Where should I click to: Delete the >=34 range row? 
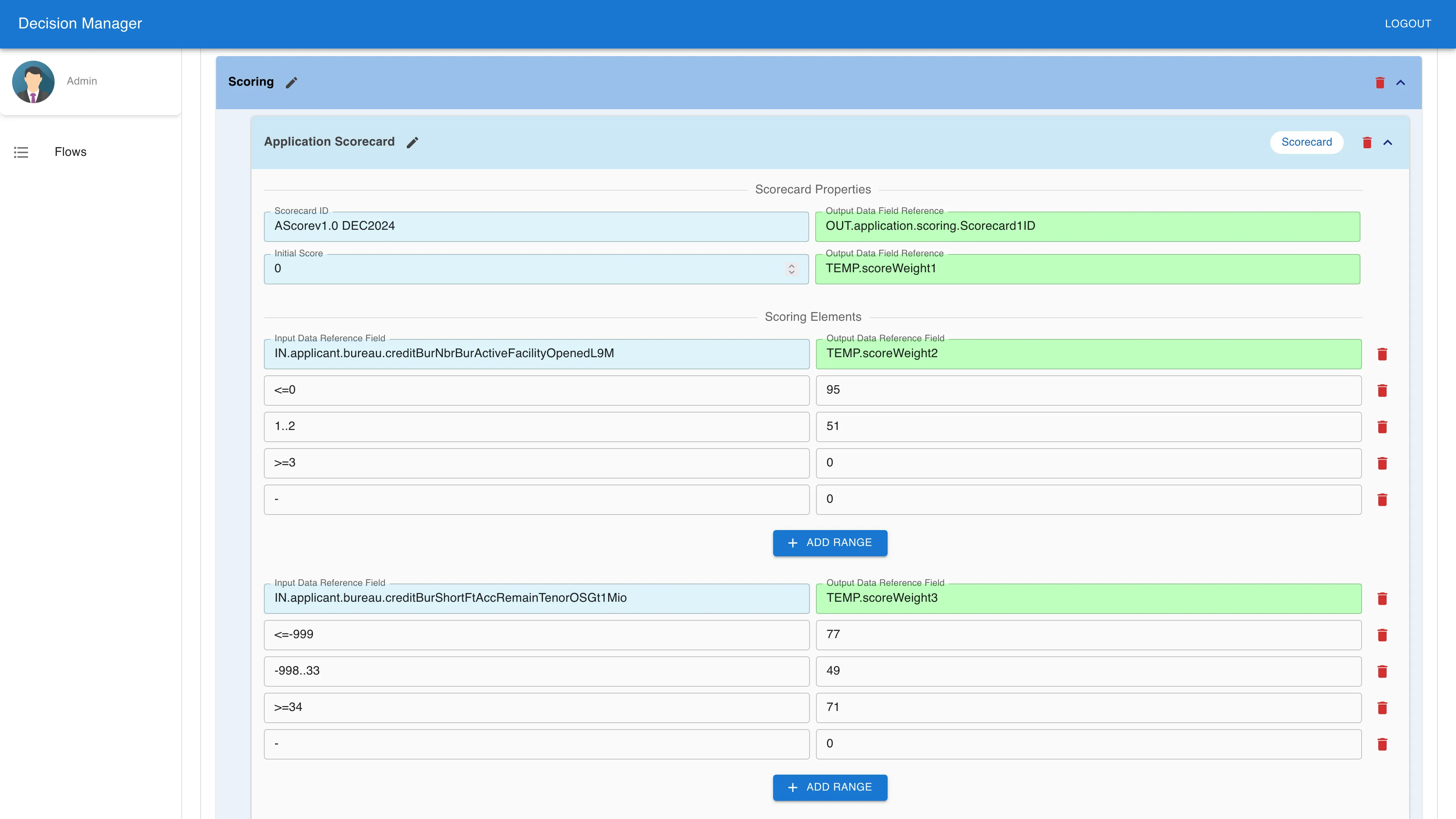(x=1383, y=708)
